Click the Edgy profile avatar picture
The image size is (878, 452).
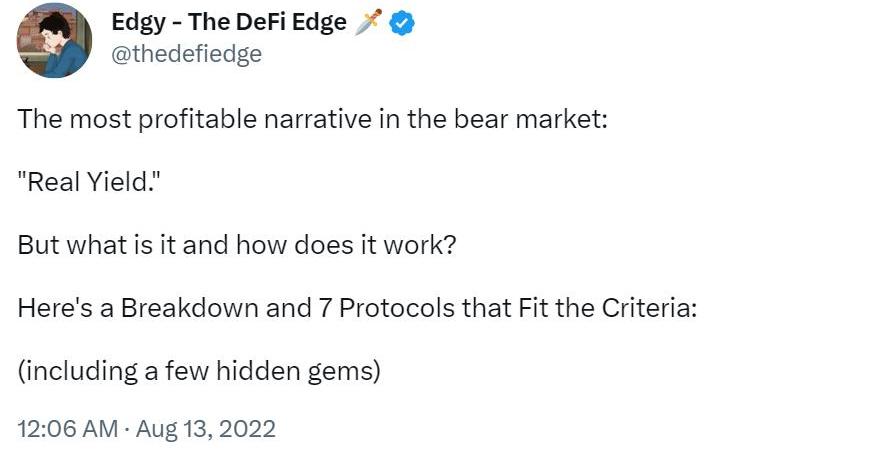point(54,40)
